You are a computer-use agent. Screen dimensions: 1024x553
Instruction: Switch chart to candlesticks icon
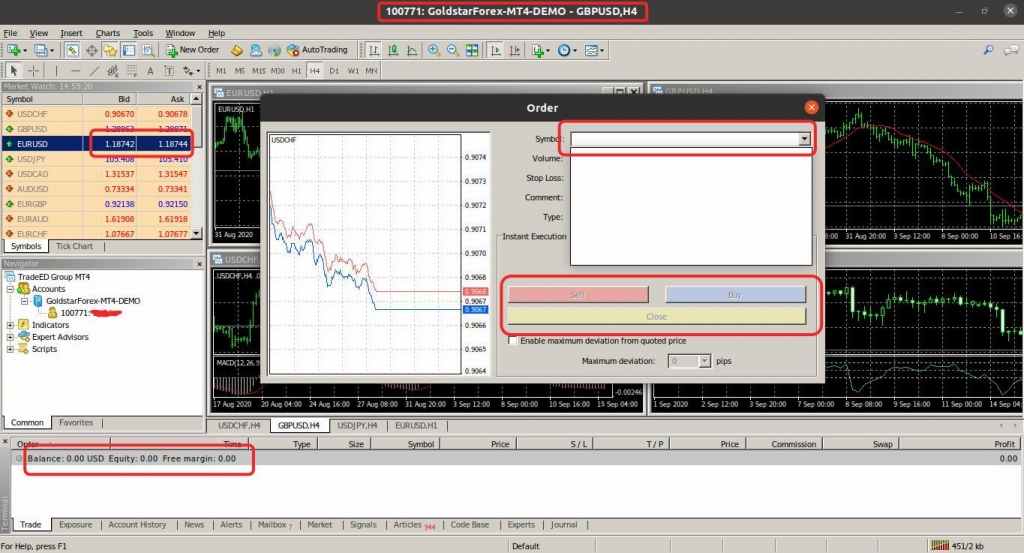392,50
